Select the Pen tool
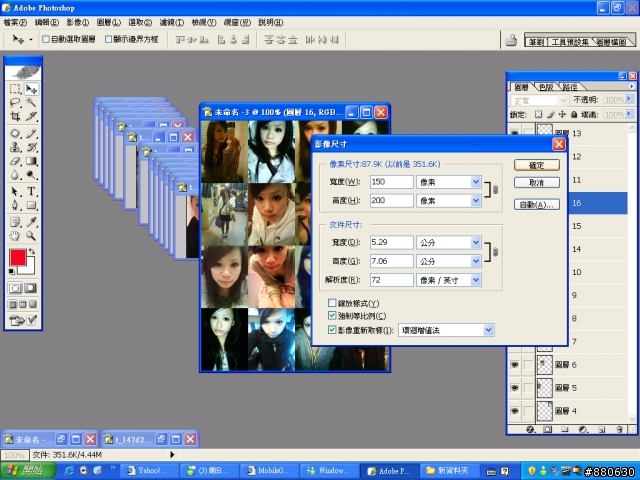The height and width of the screenshot is (480, 640). coord(15,205)
